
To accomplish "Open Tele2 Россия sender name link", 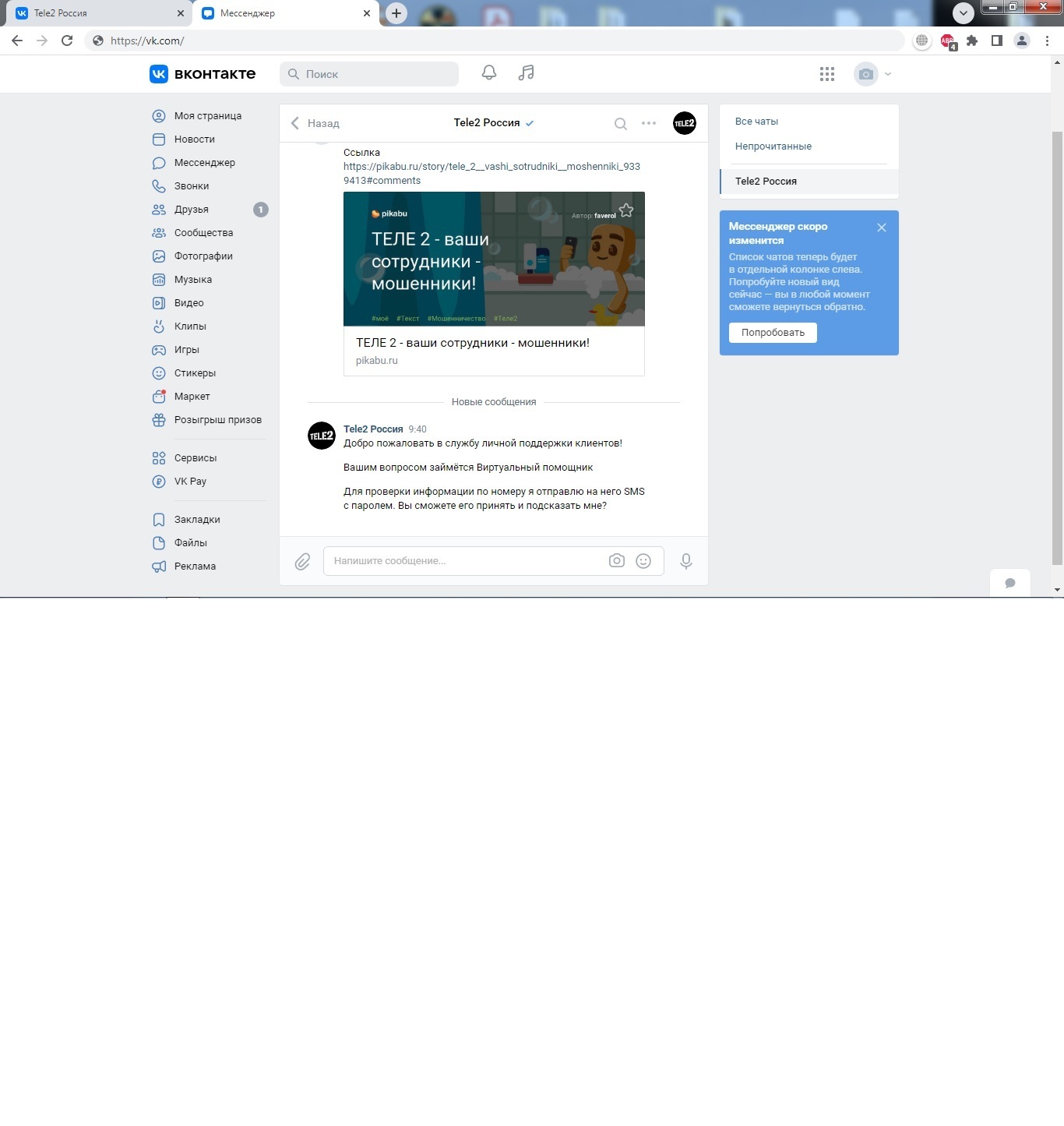I will coord(373,429).
